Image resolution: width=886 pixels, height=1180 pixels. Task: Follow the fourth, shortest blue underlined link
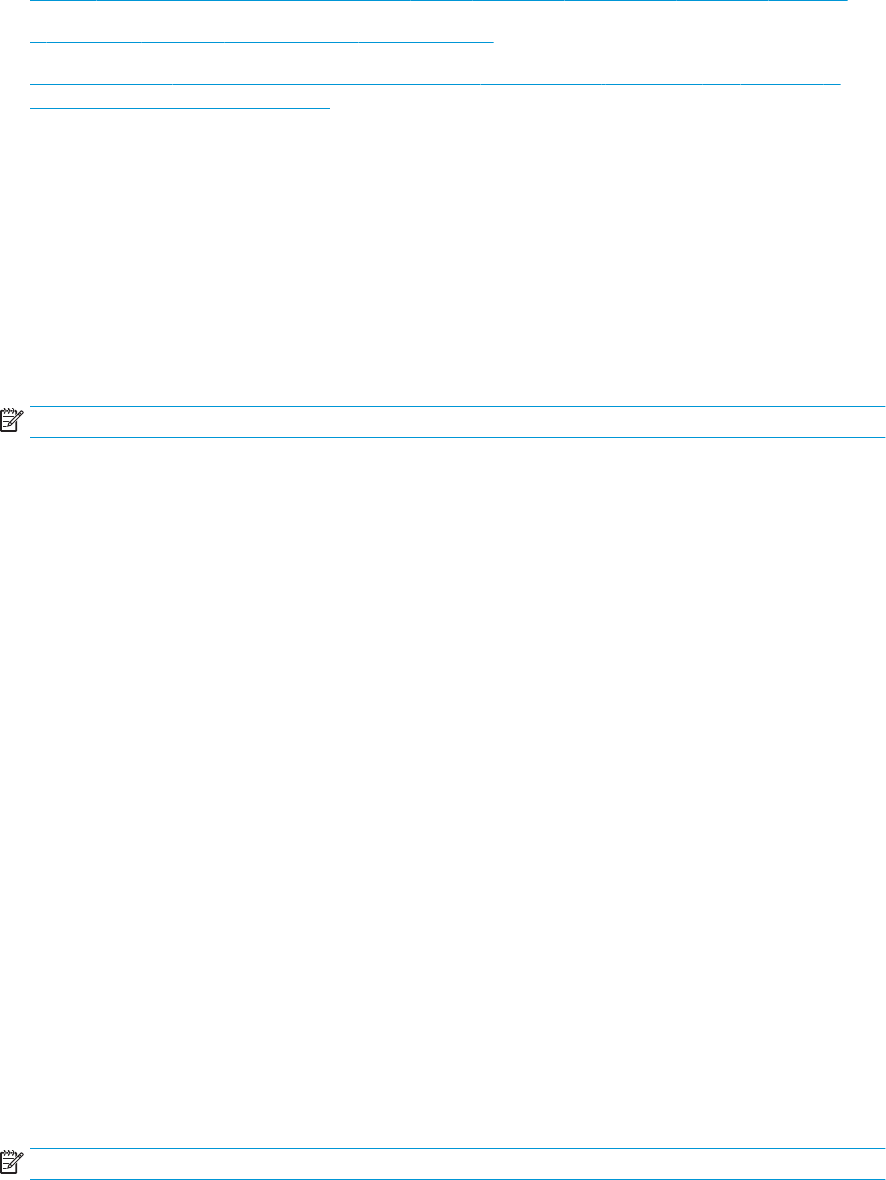click(180, 107)
